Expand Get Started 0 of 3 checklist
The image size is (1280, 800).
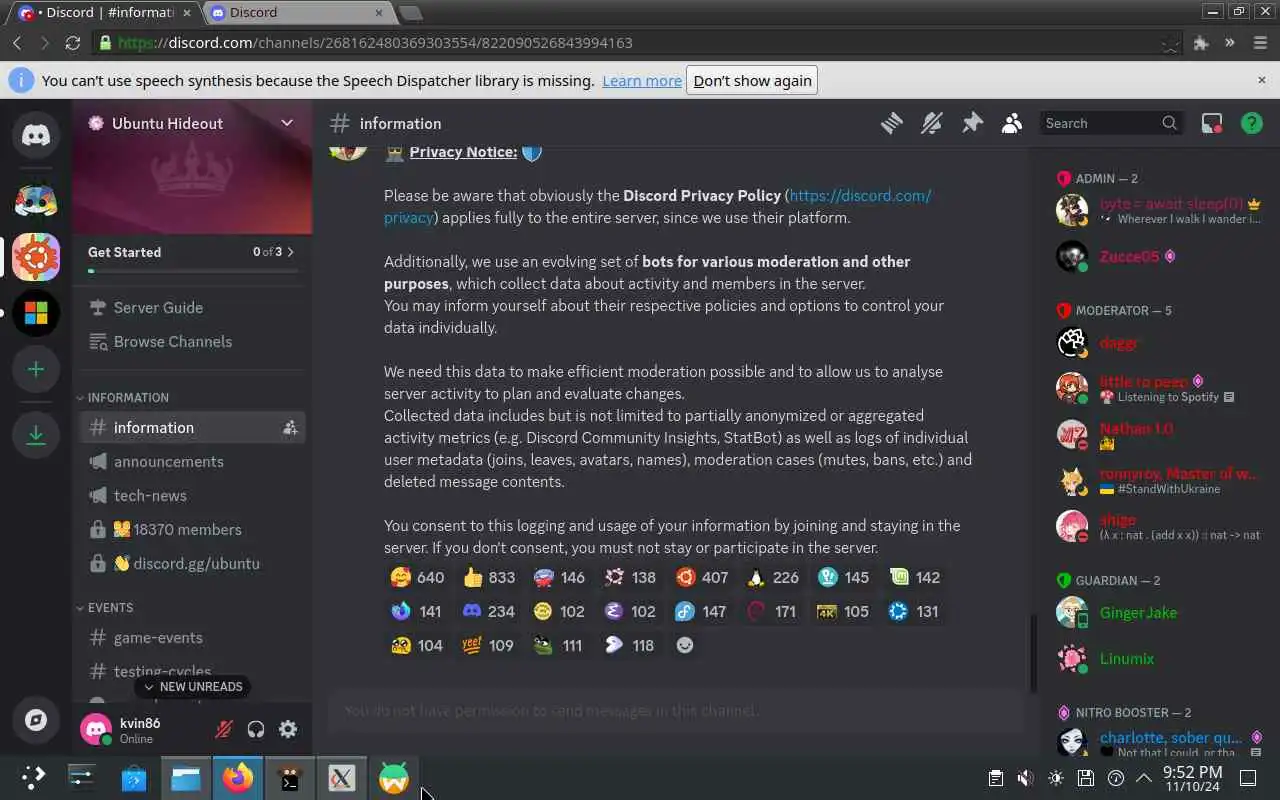pos(192,252)
